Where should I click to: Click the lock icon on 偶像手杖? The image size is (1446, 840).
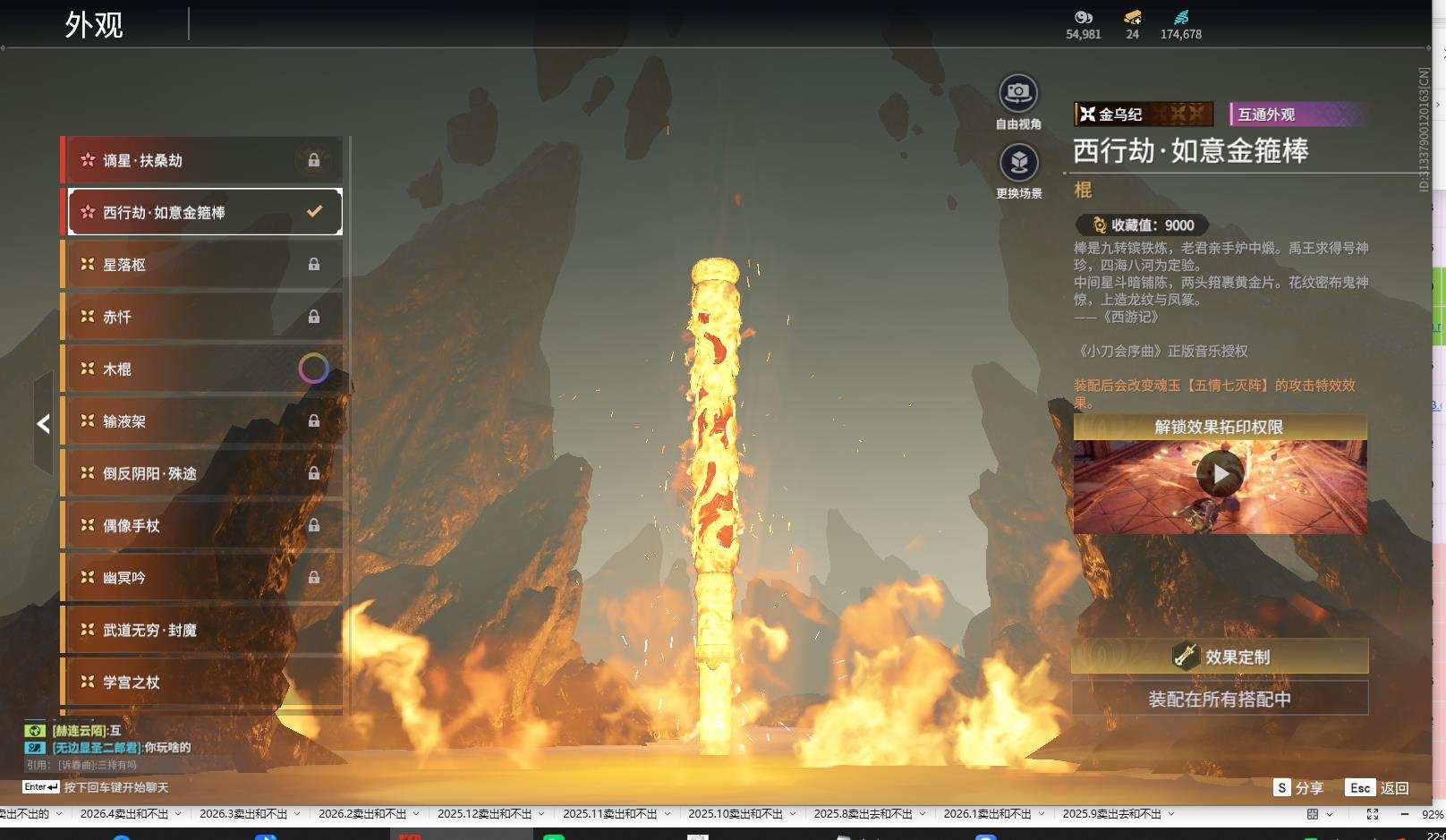(314, 525)
